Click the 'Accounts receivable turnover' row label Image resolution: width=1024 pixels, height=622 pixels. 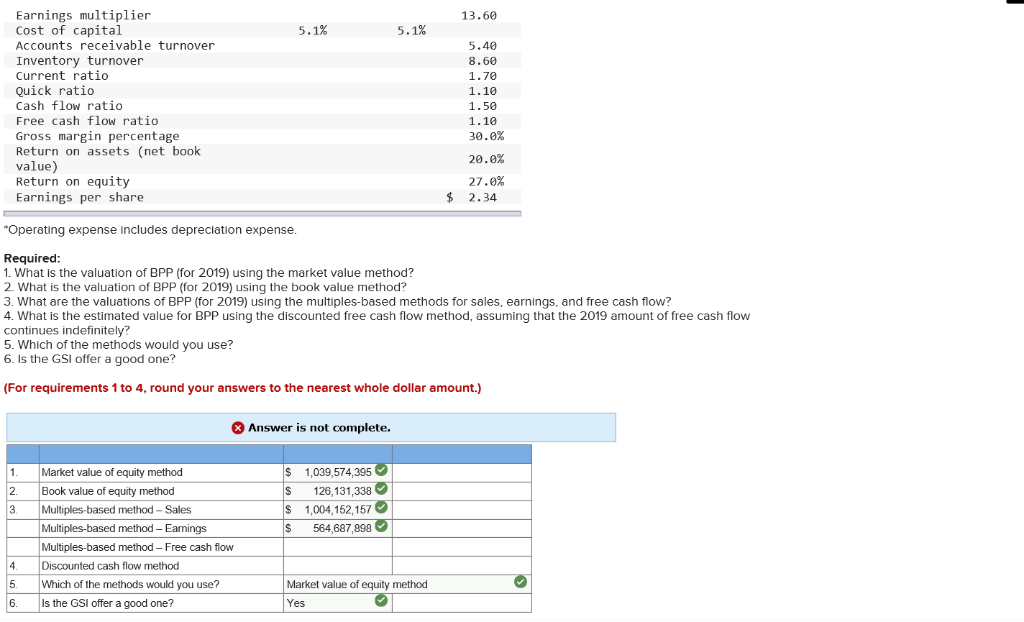(x=115, y=45)
